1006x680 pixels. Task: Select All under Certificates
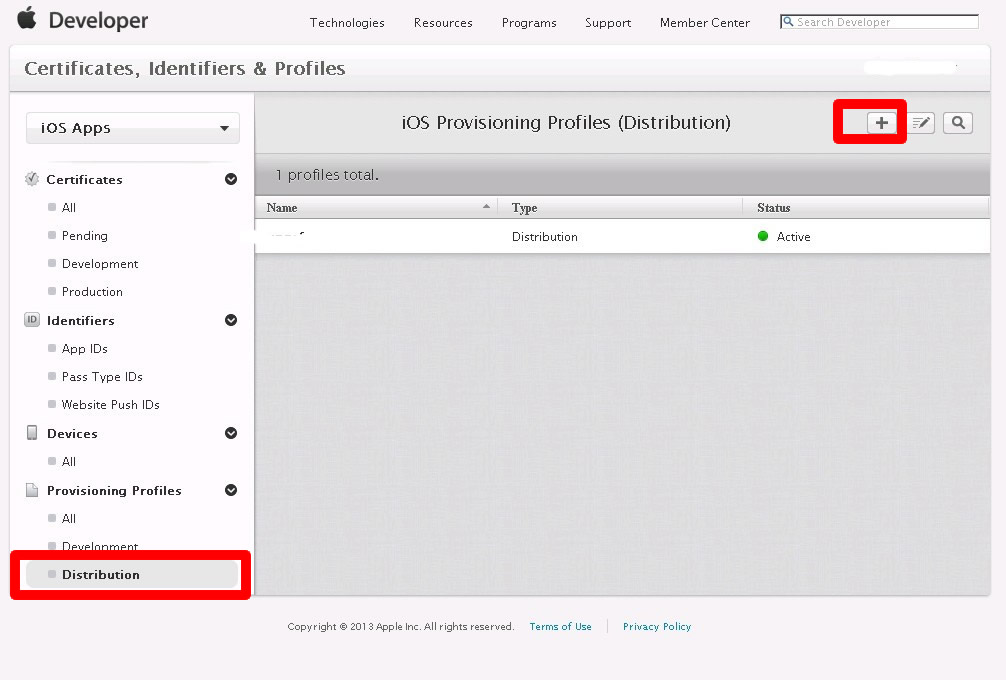coord(69,207)
